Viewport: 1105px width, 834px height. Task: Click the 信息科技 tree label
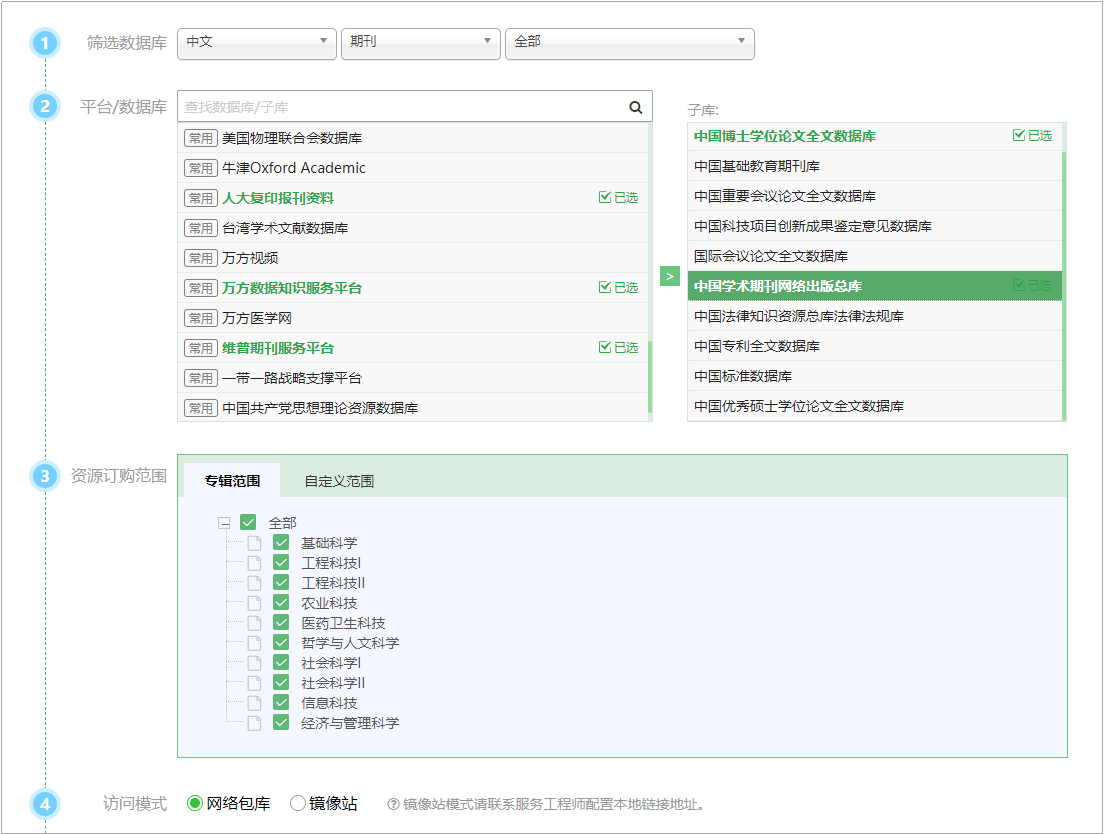tap(329, 703)
